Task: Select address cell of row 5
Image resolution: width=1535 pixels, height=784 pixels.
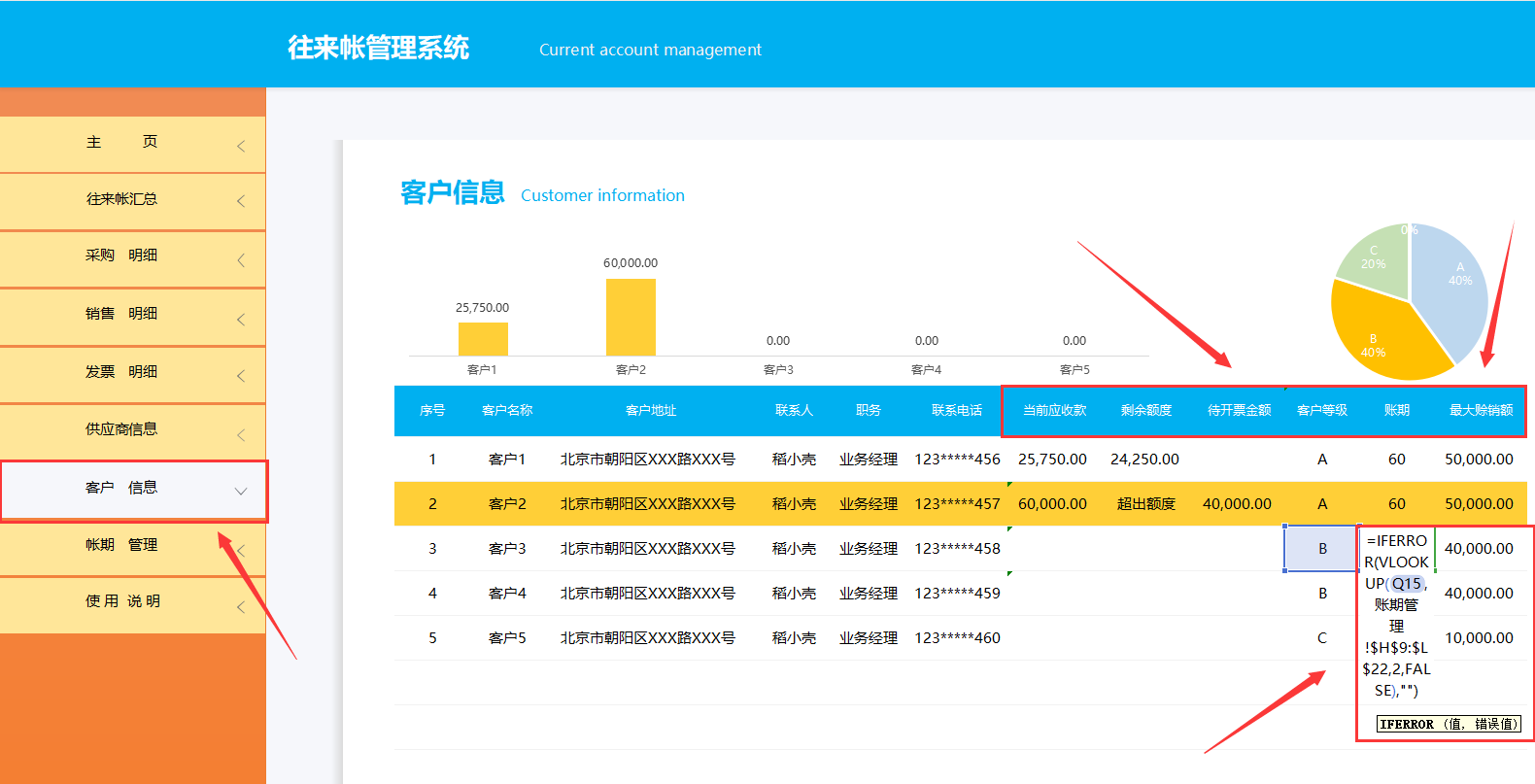Action: coord(648,637)
